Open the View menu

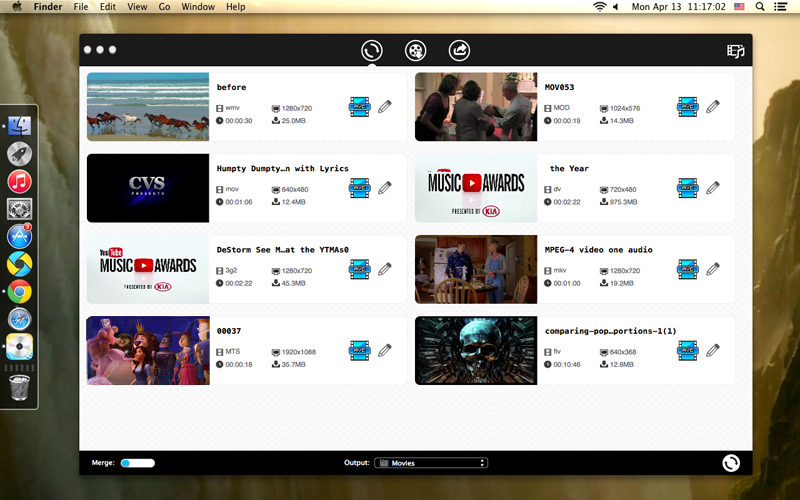pyautogui.click(x=137, y=7)
